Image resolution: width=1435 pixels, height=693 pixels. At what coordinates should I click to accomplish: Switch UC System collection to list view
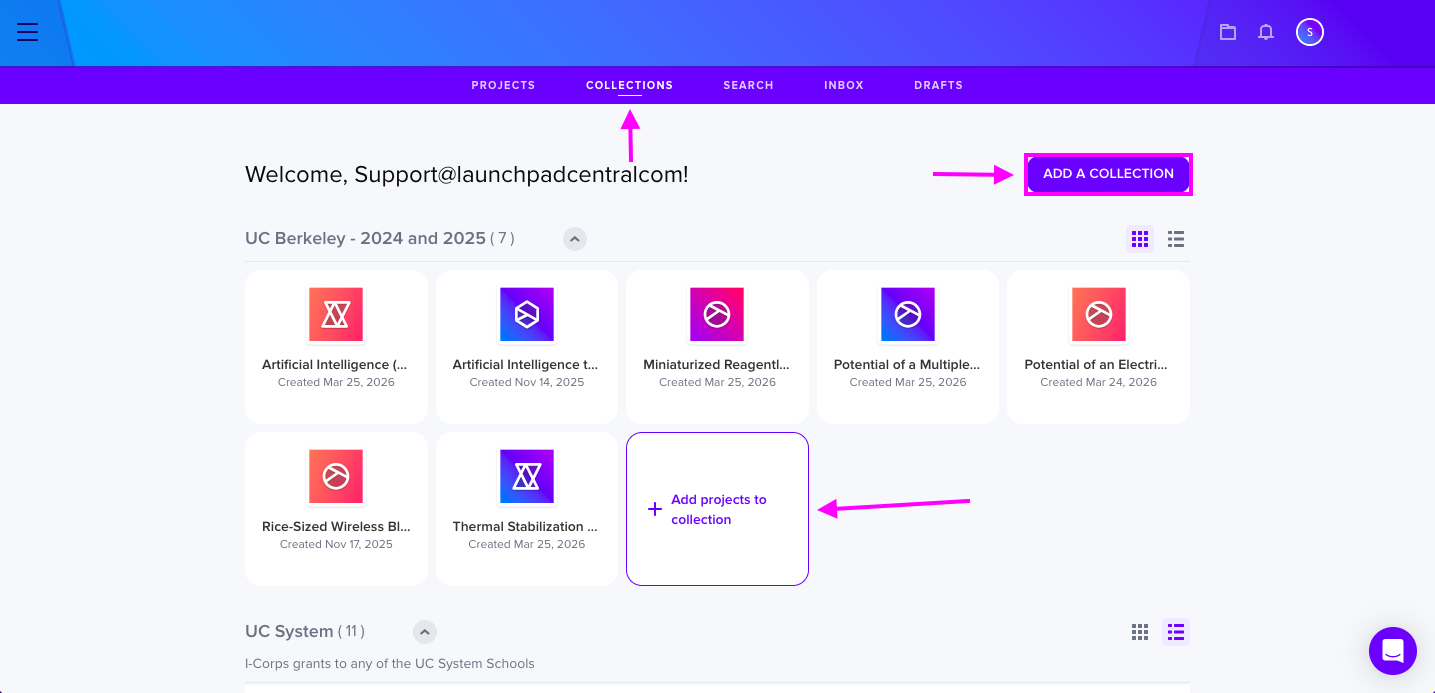pyautogui.click(x=1176, y=632)
